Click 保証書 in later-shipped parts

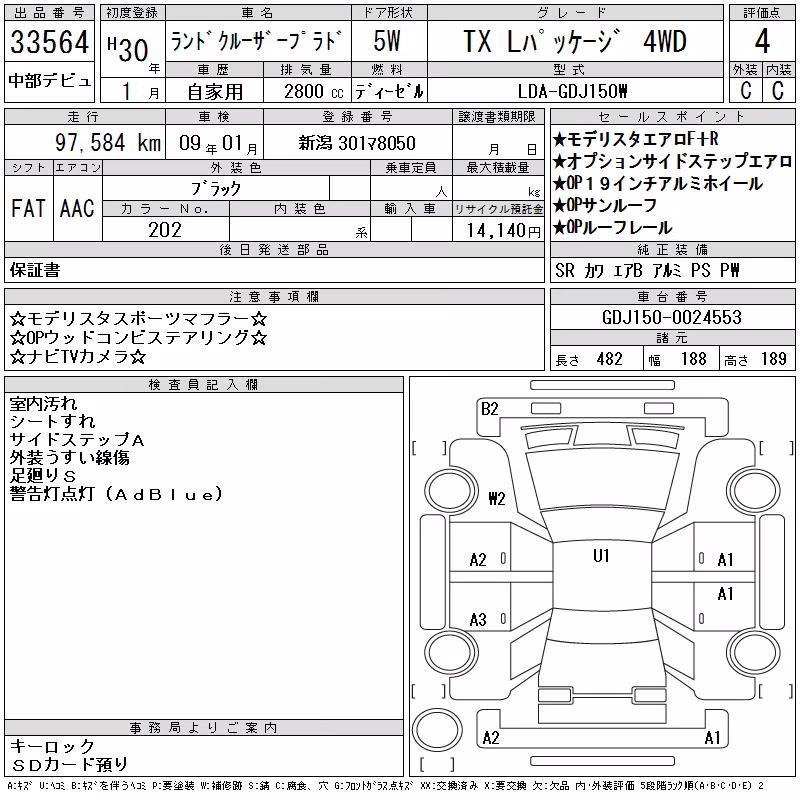tap(35, 270)
